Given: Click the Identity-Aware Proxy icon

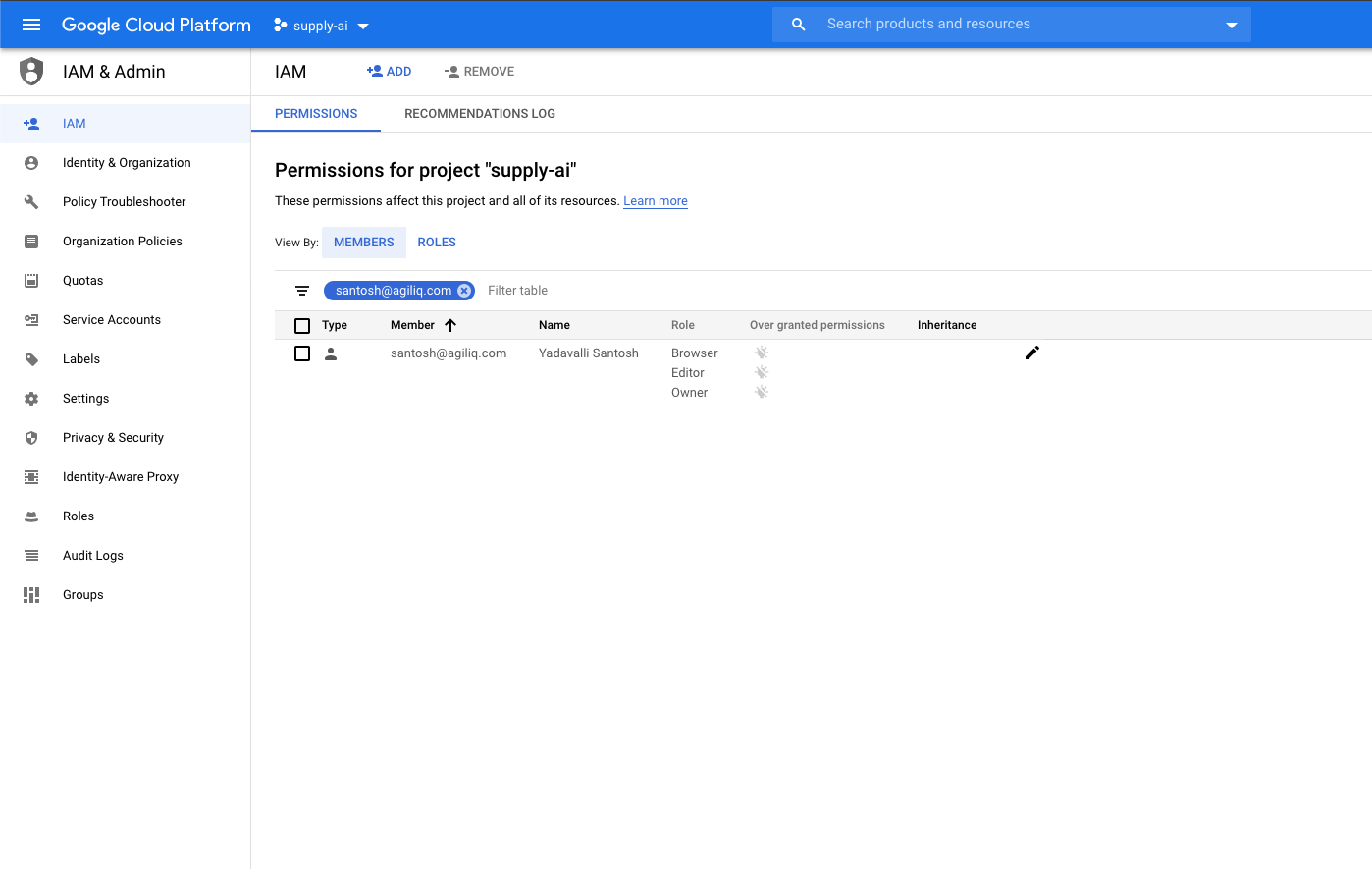Looking at the screenshot, I should (x=31, y=477).
